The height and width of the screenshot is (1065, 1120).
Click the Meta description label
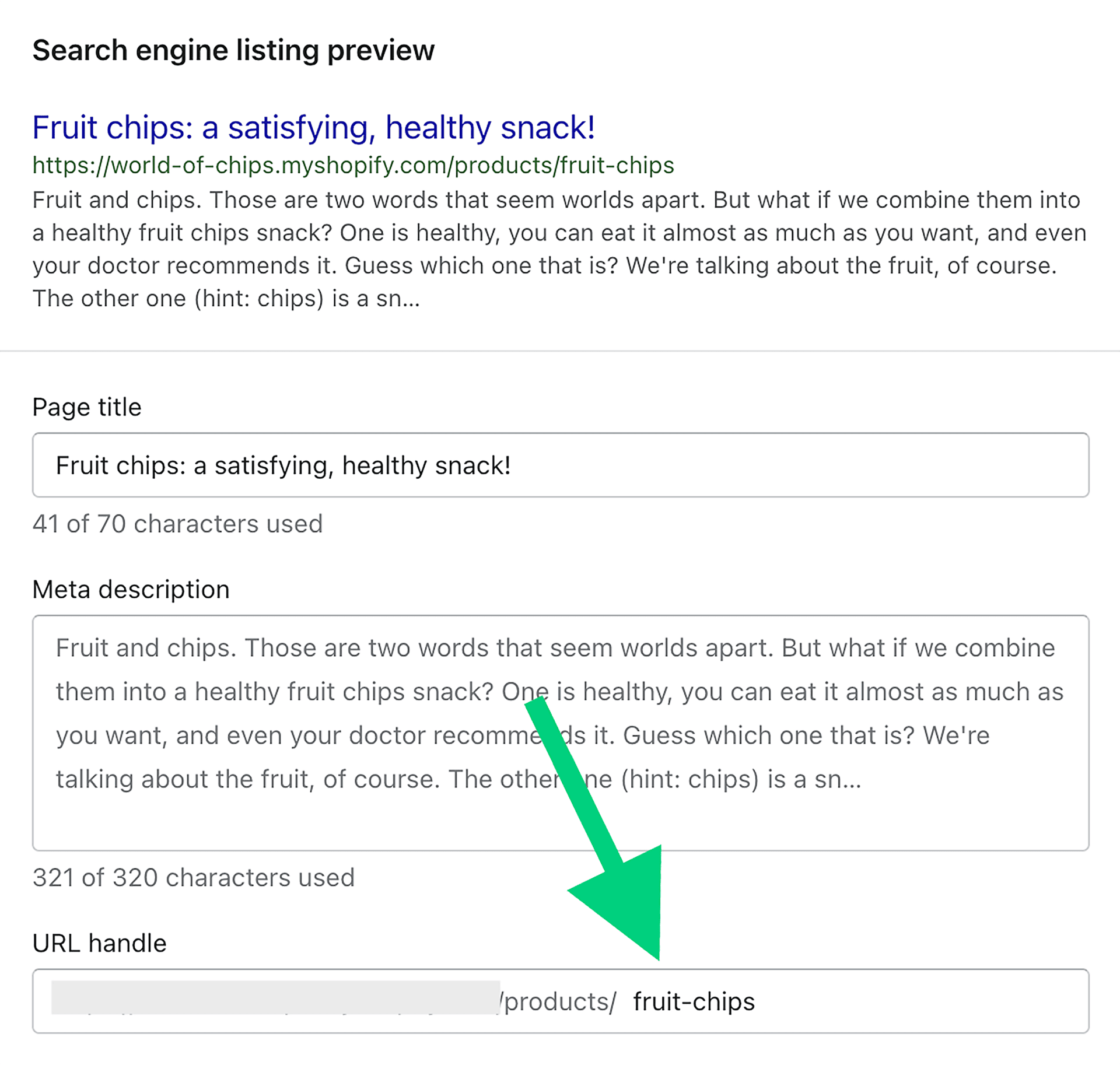click(131, 589)
